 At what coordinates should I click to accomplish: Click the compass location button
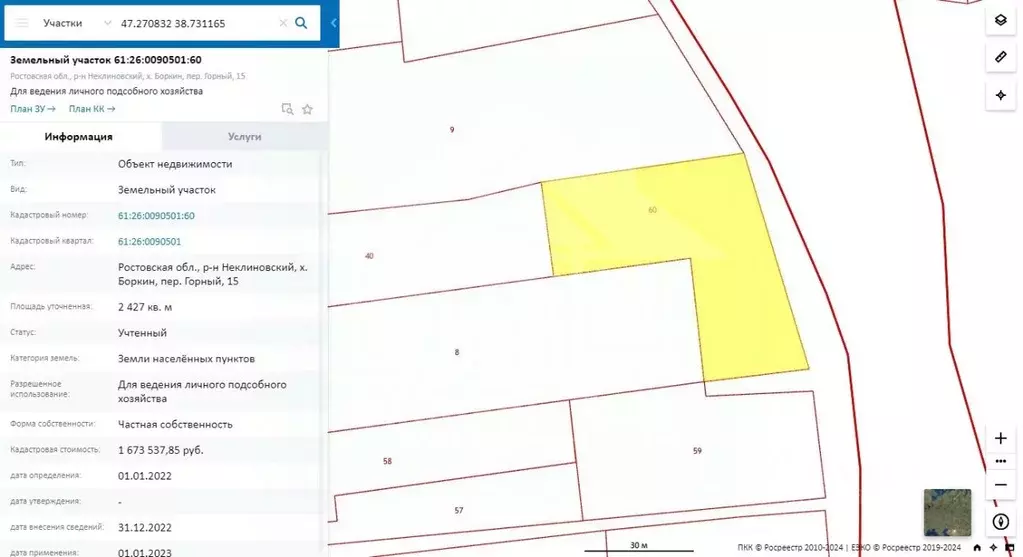(x=1000, y=522)
